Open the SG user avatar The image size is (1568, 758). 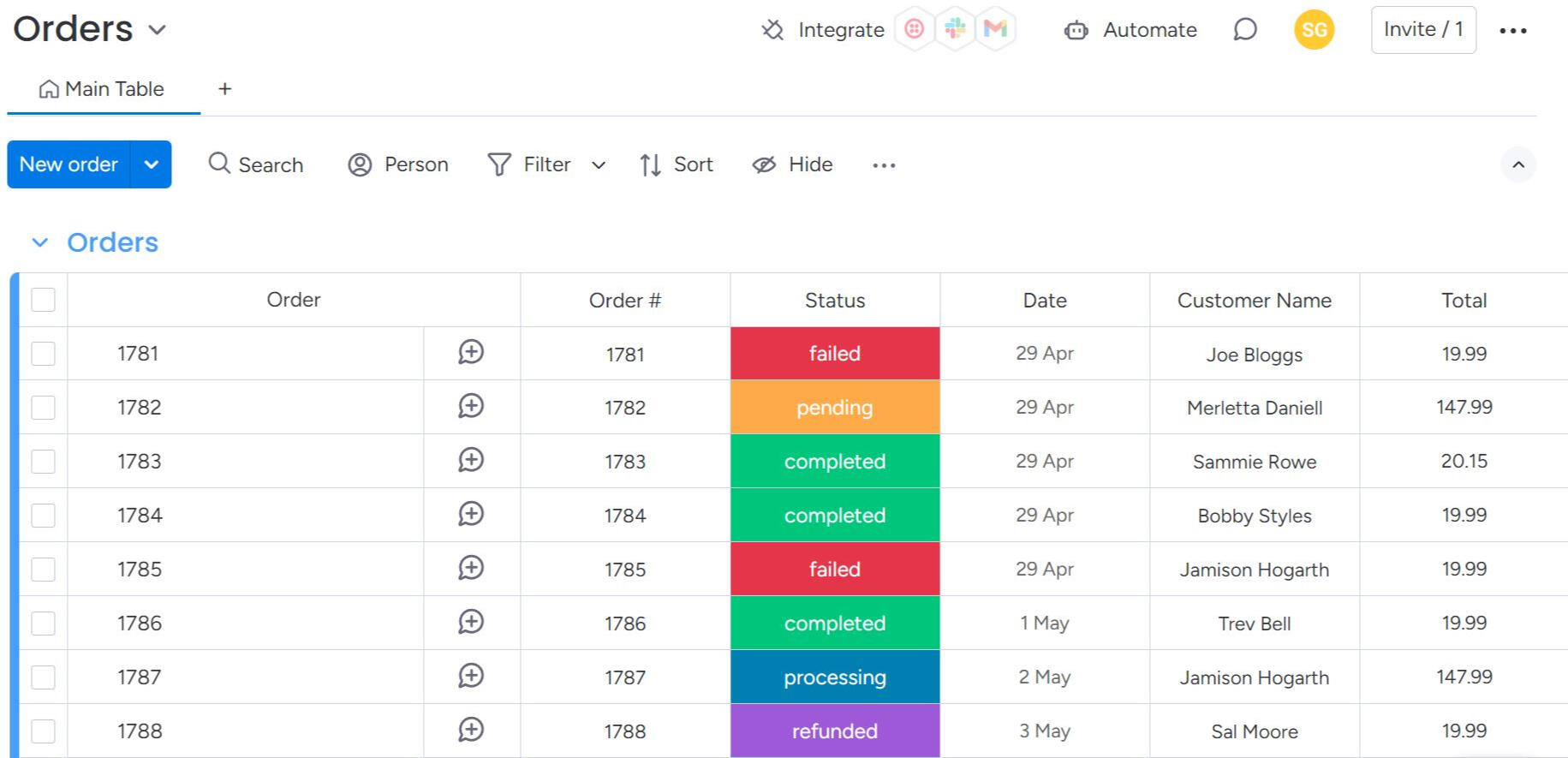[x=1314, y=30]
